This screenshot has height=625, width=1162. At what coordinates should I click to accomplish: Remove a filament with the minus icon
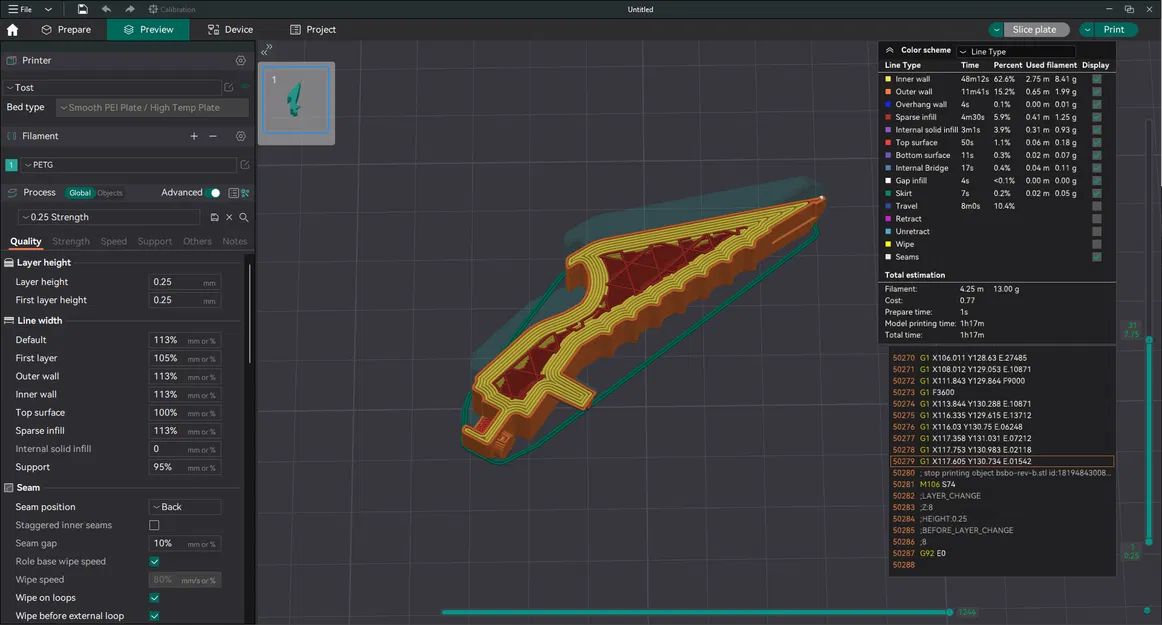tap(213, 136)
